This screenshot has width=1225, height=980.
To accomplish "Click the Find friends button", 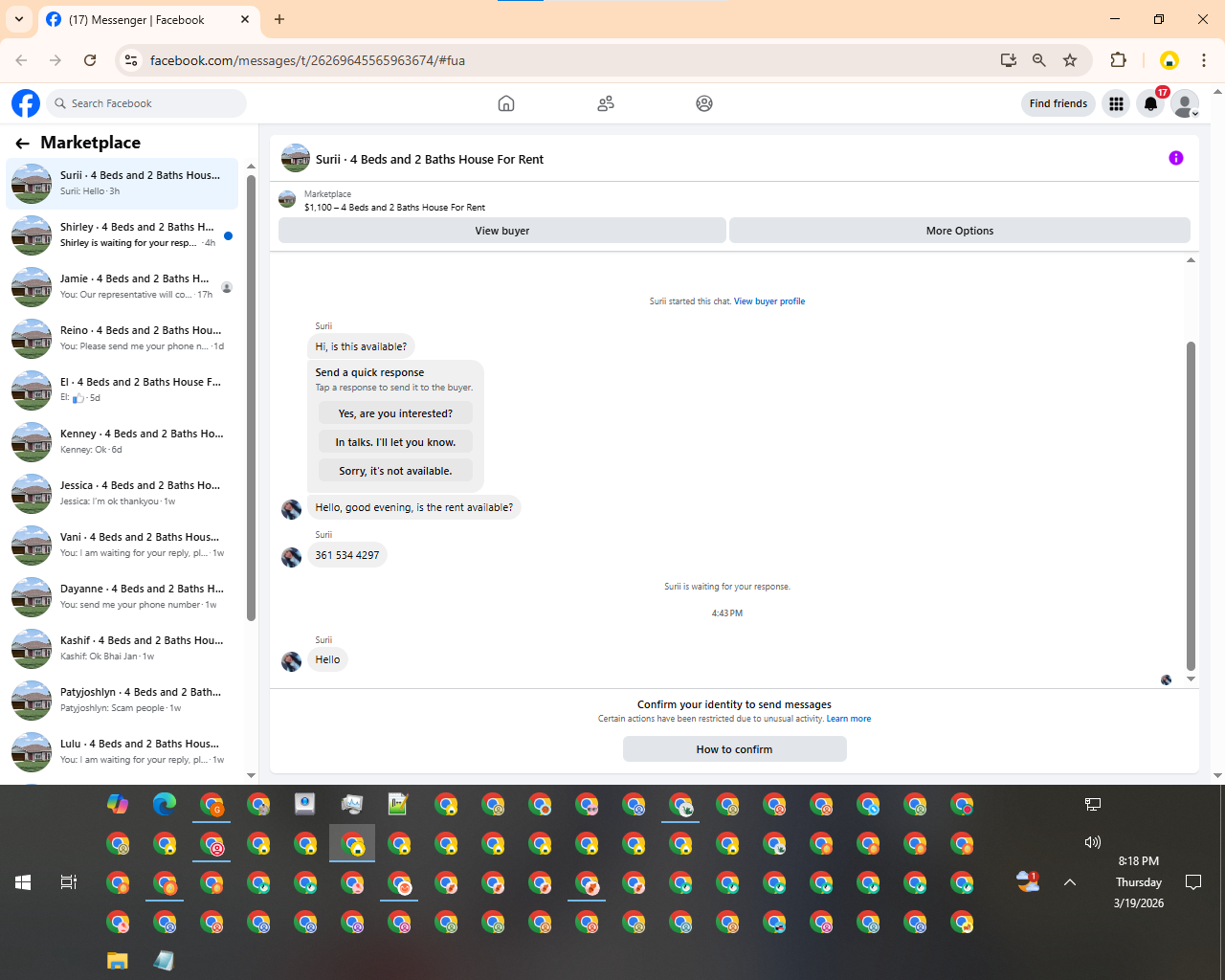I will pos(1058,103).
